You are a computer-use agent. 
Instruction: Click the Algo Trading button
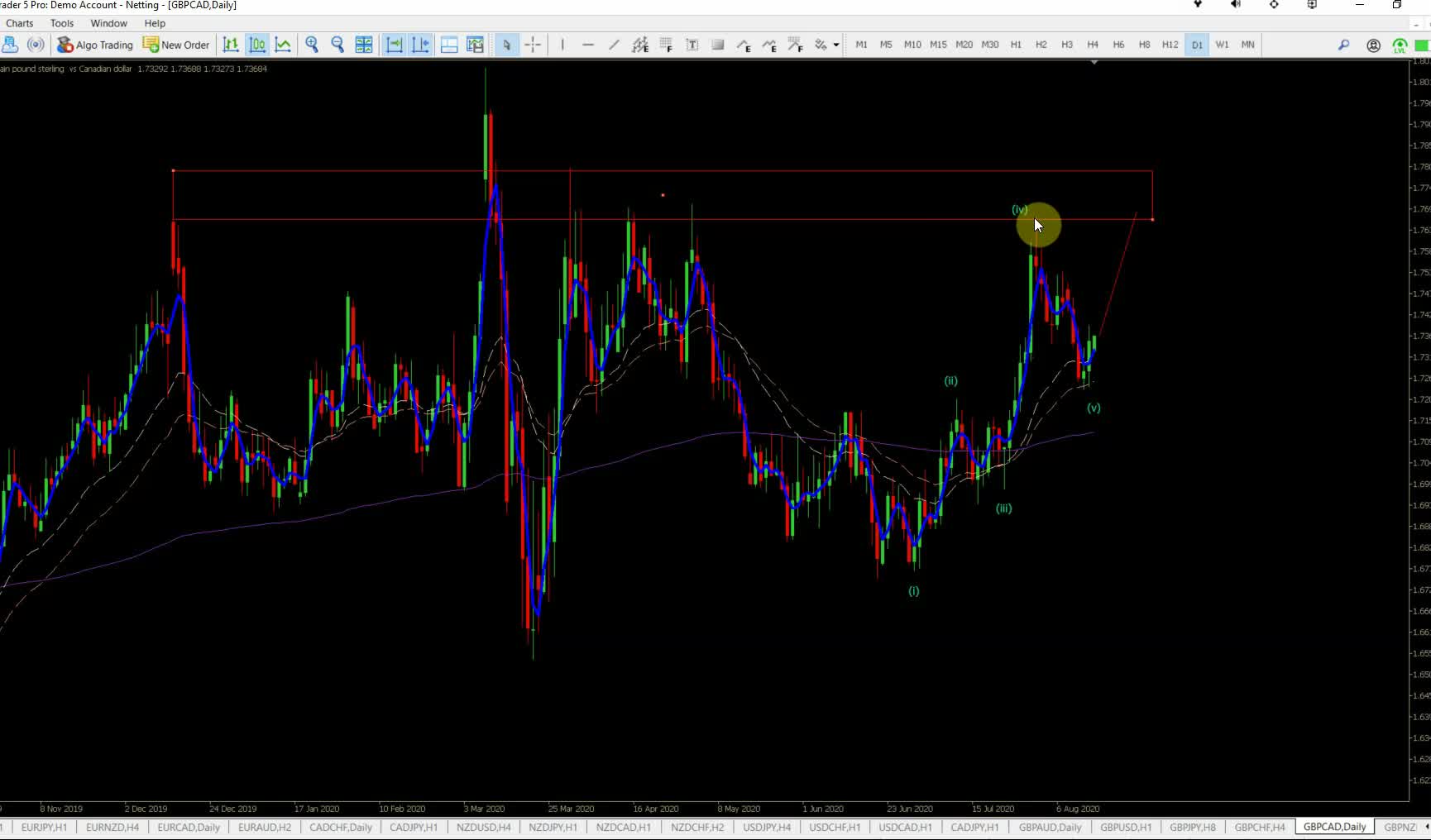click(x=95, y=45)
